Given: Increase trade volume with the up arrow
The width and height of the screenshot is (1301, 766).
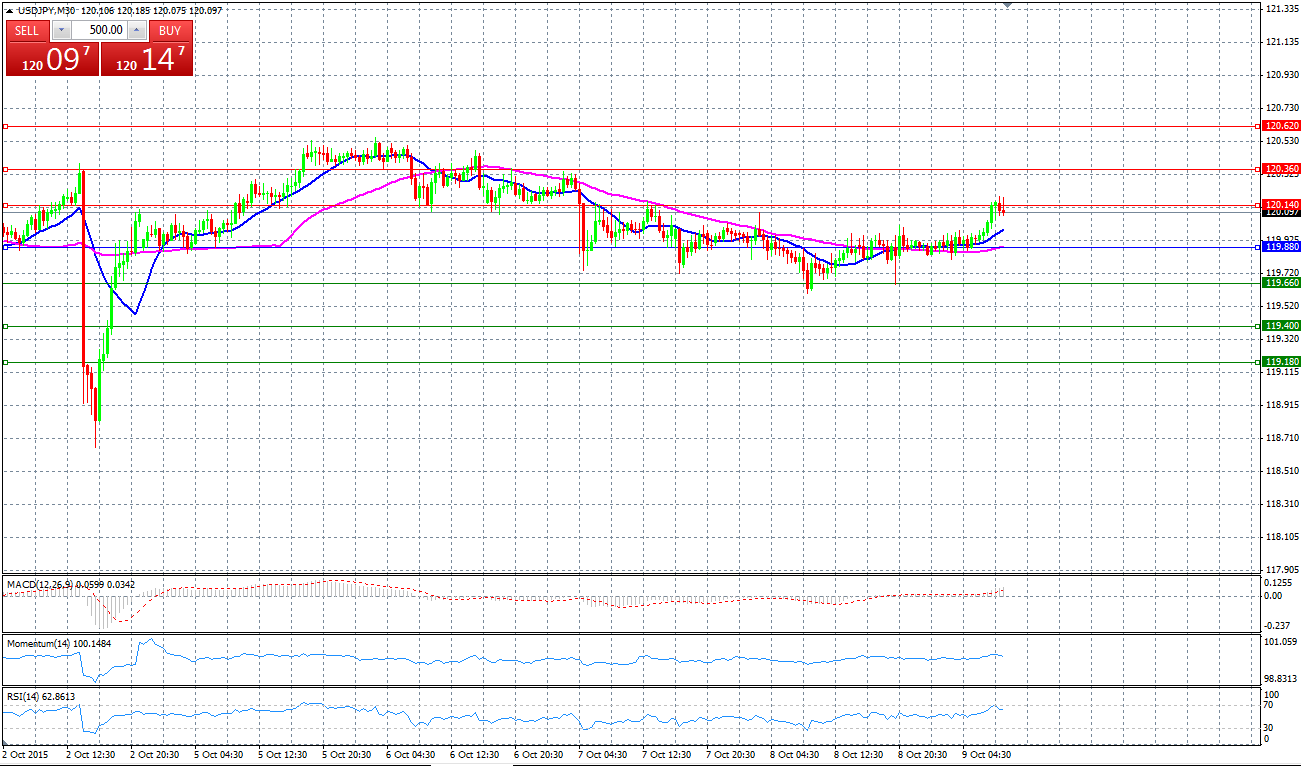Looking at the screenshot, I should [x=137, y=30].
